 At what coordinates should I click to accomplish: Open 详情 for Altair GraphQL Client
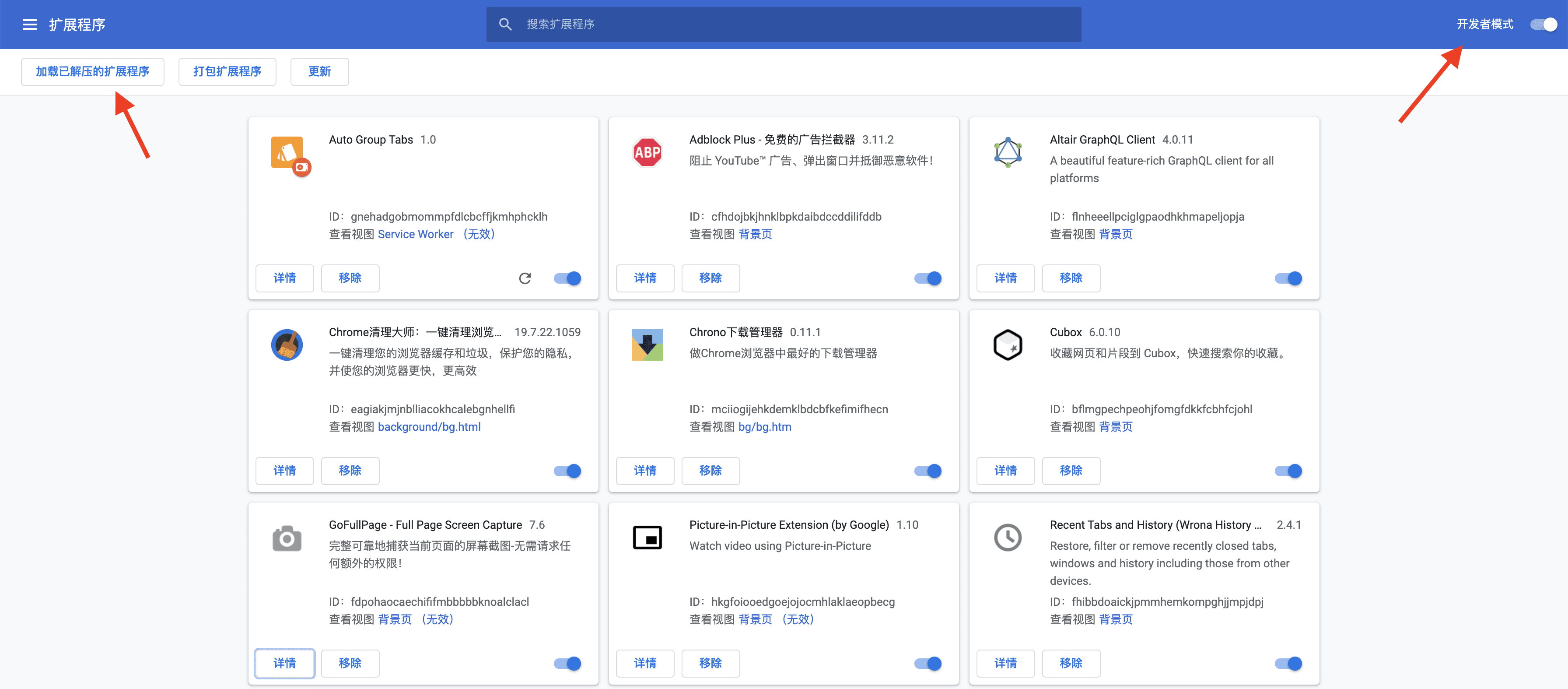[x=1005, y=278]
